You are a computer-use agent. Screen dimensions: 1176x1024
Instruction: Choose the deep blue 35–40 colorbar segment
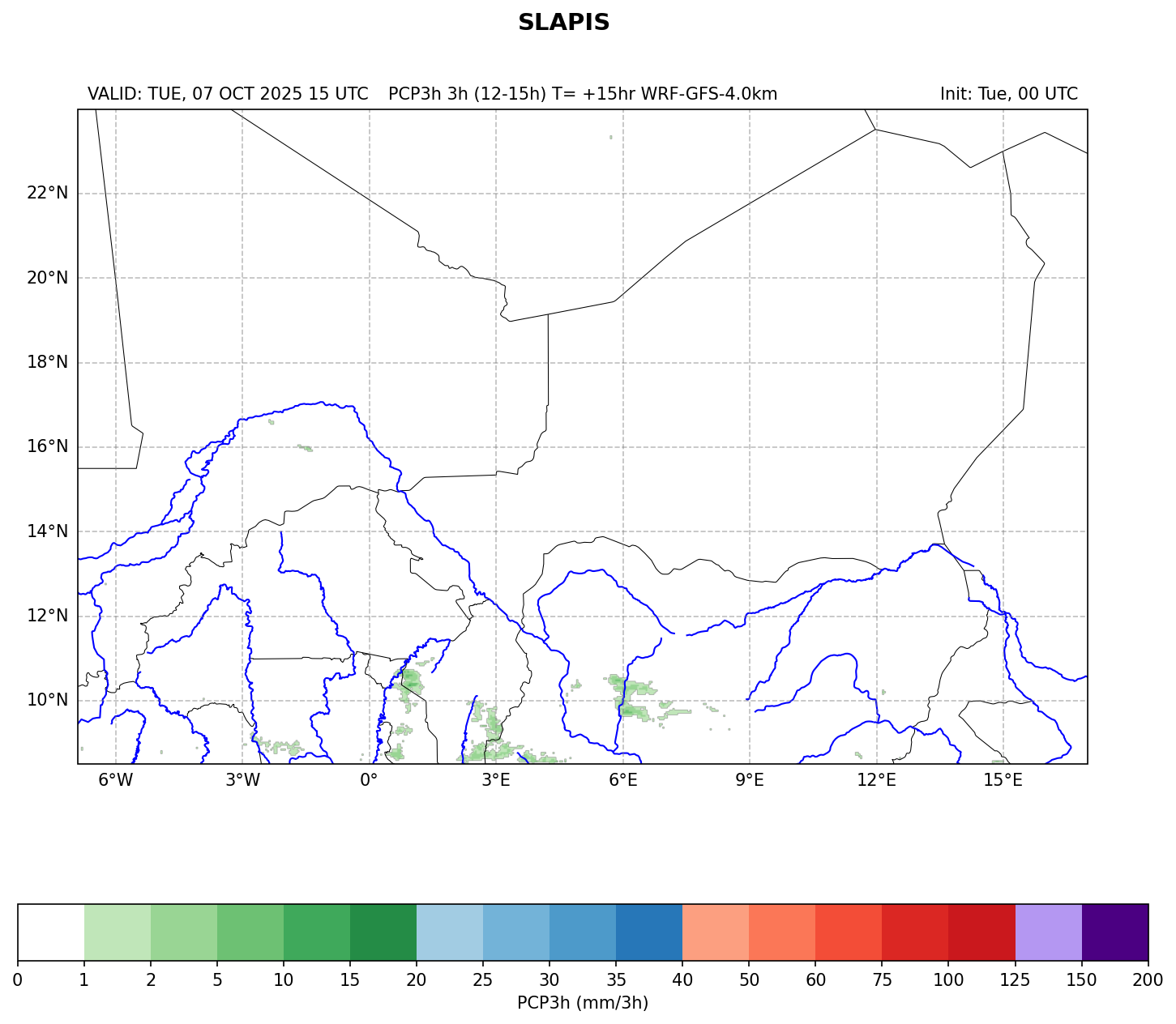click(x=649, y=932)
